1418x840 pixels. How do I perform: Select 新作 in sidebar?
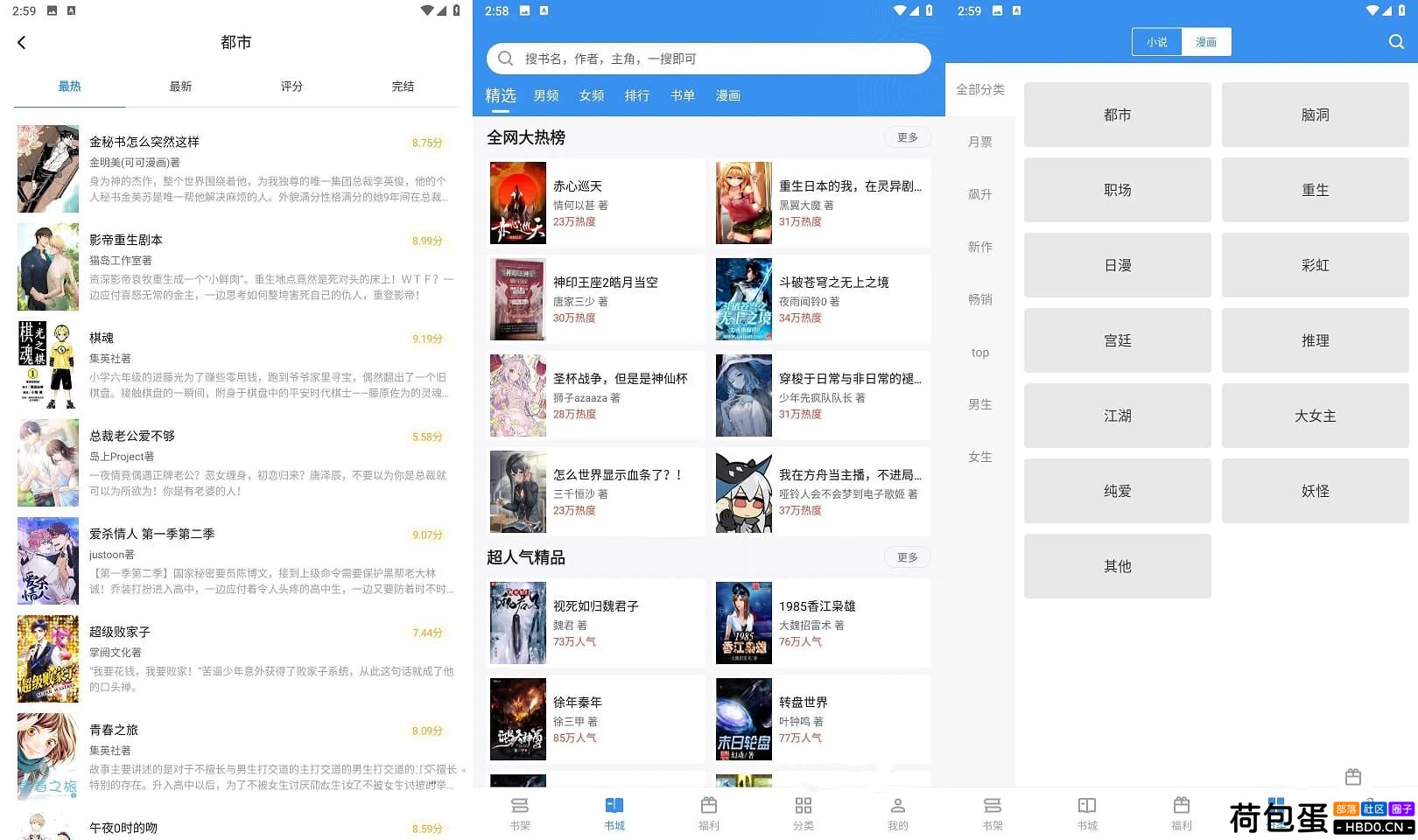pos(980,247)
